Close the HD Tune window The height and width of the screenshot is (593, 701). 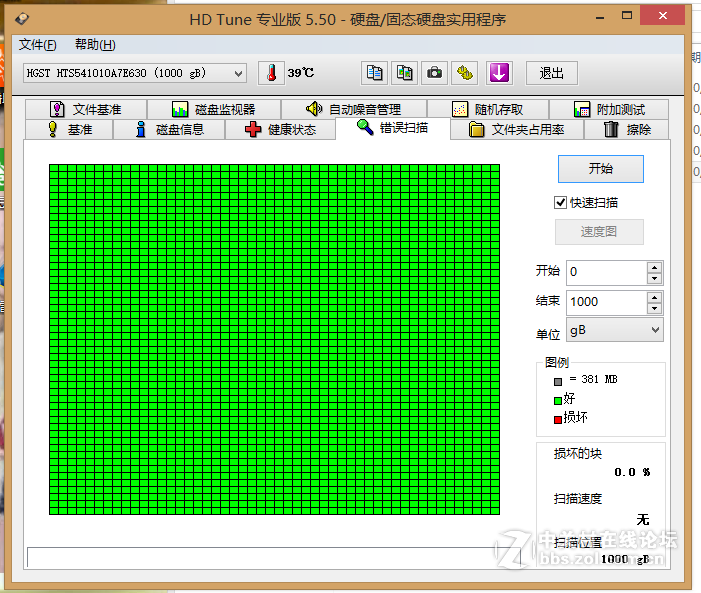tap(663, 16)
